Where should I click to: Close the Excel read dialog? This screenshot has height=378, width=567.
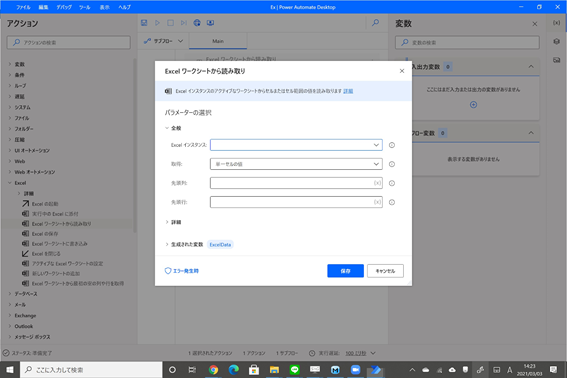[x=402, y=71]
